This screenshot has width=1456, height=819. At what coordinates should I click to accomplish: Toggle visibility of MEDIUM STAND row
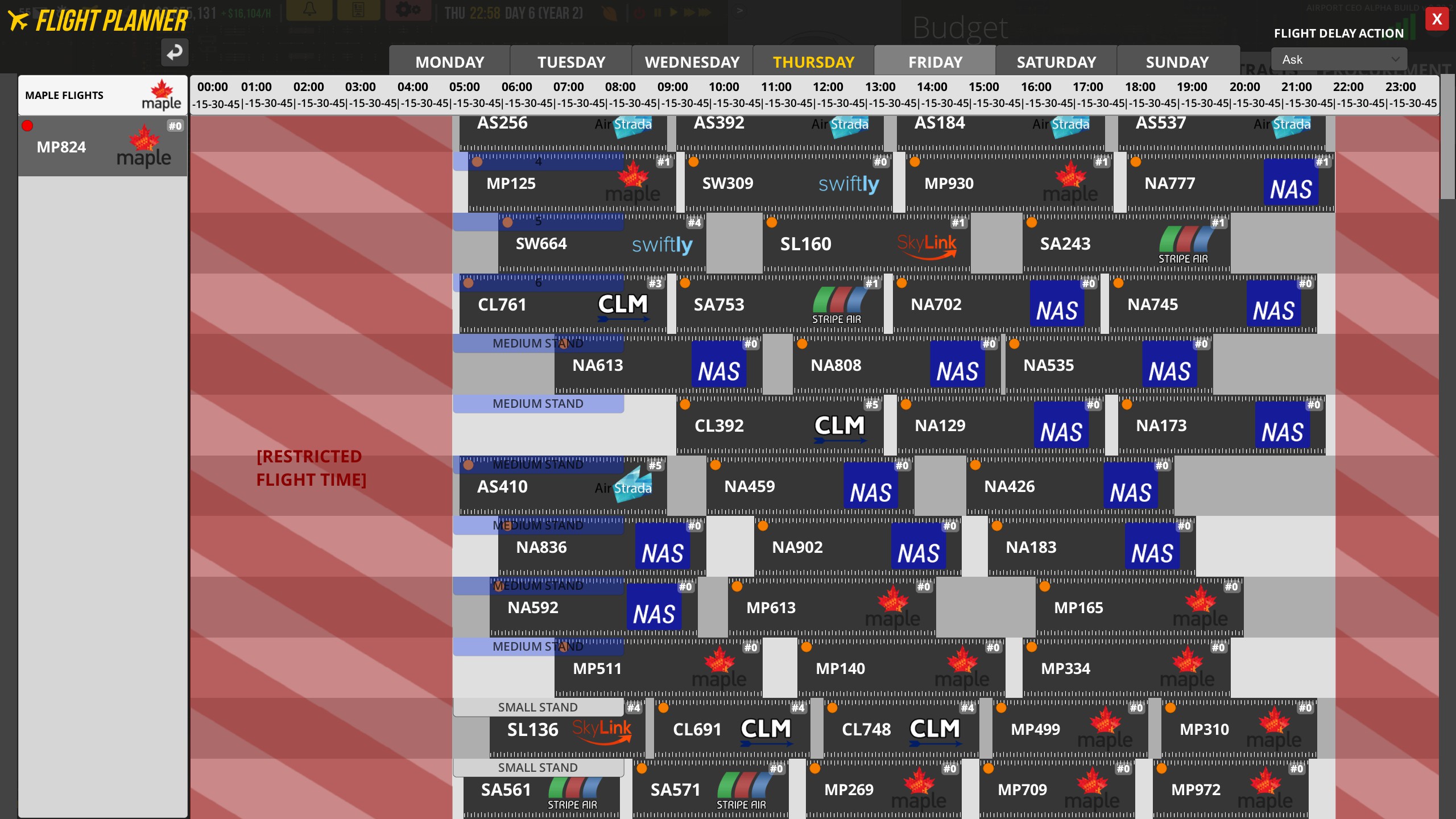tap(537, 342)
